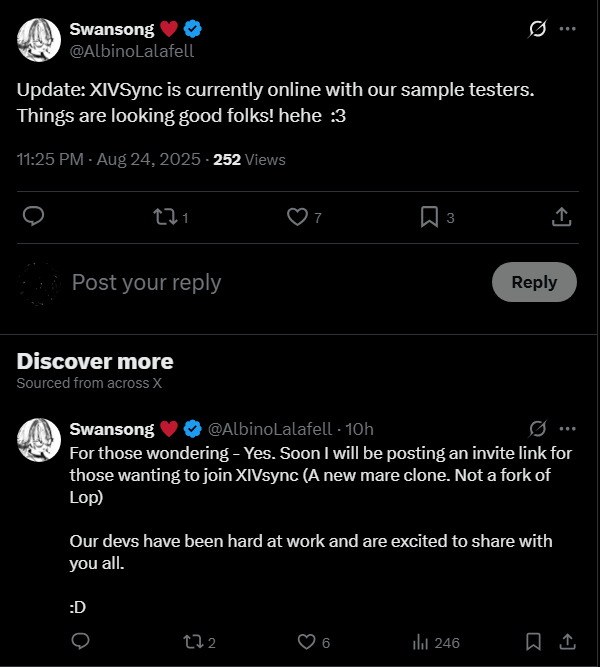The image size is (600, 667).
Task: Bookmark the main post
Action: pos(429,216)
